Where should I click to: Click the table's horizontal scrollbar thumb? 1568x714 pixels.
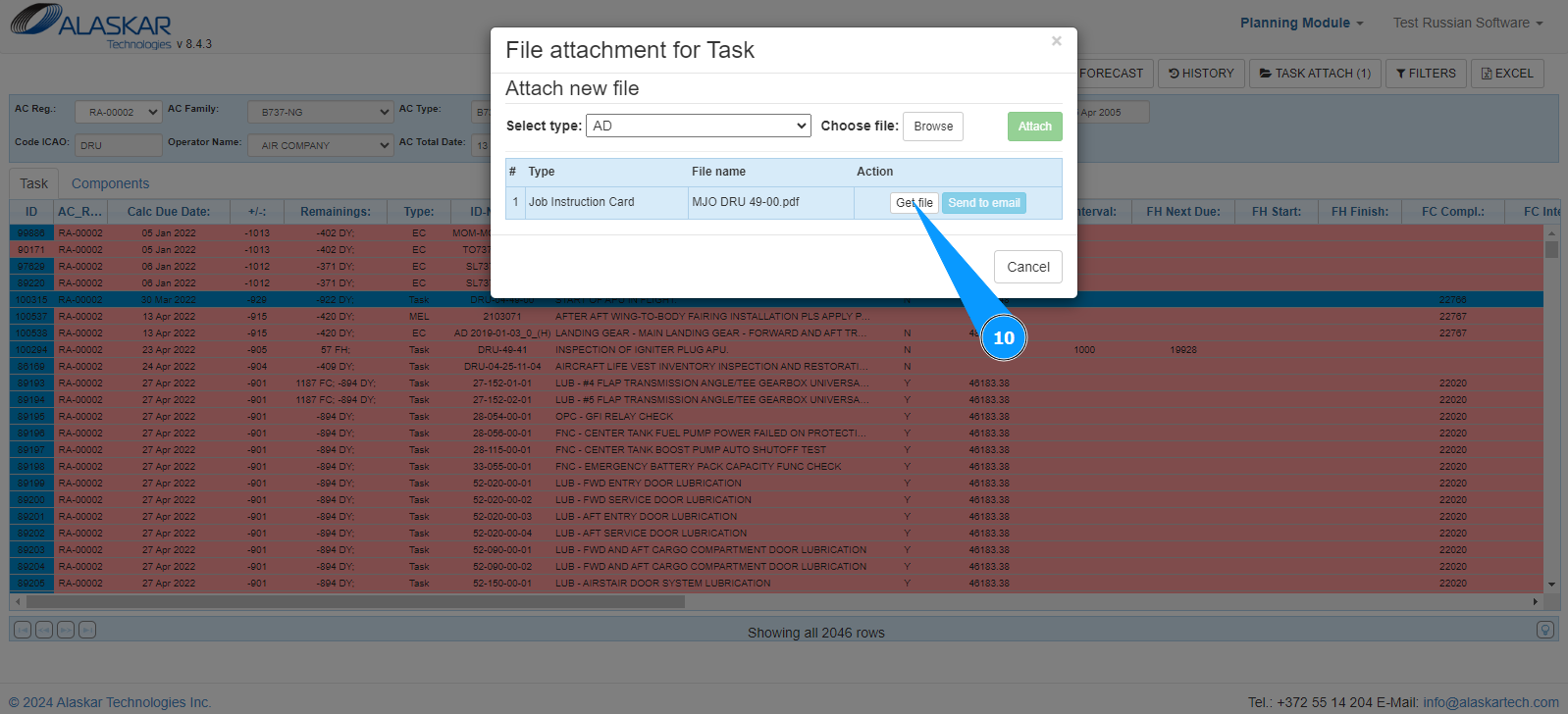click(x=353, y=601)
